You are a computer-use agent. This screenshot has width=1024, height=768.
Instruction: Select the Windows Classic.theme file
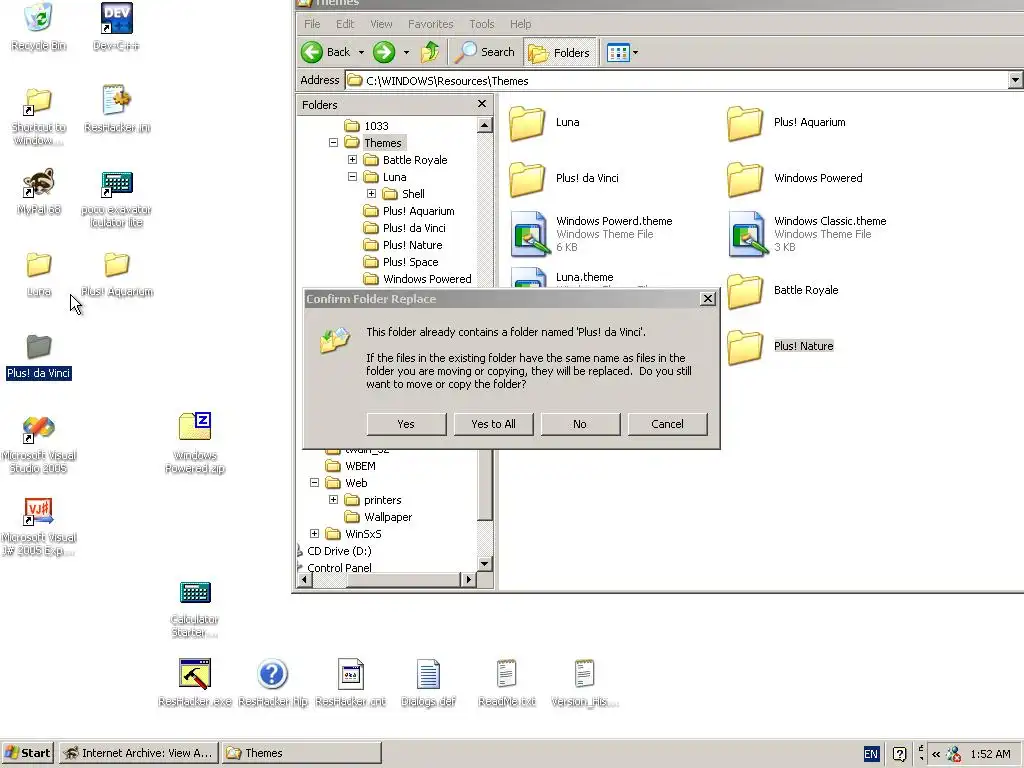pos(807,234)
